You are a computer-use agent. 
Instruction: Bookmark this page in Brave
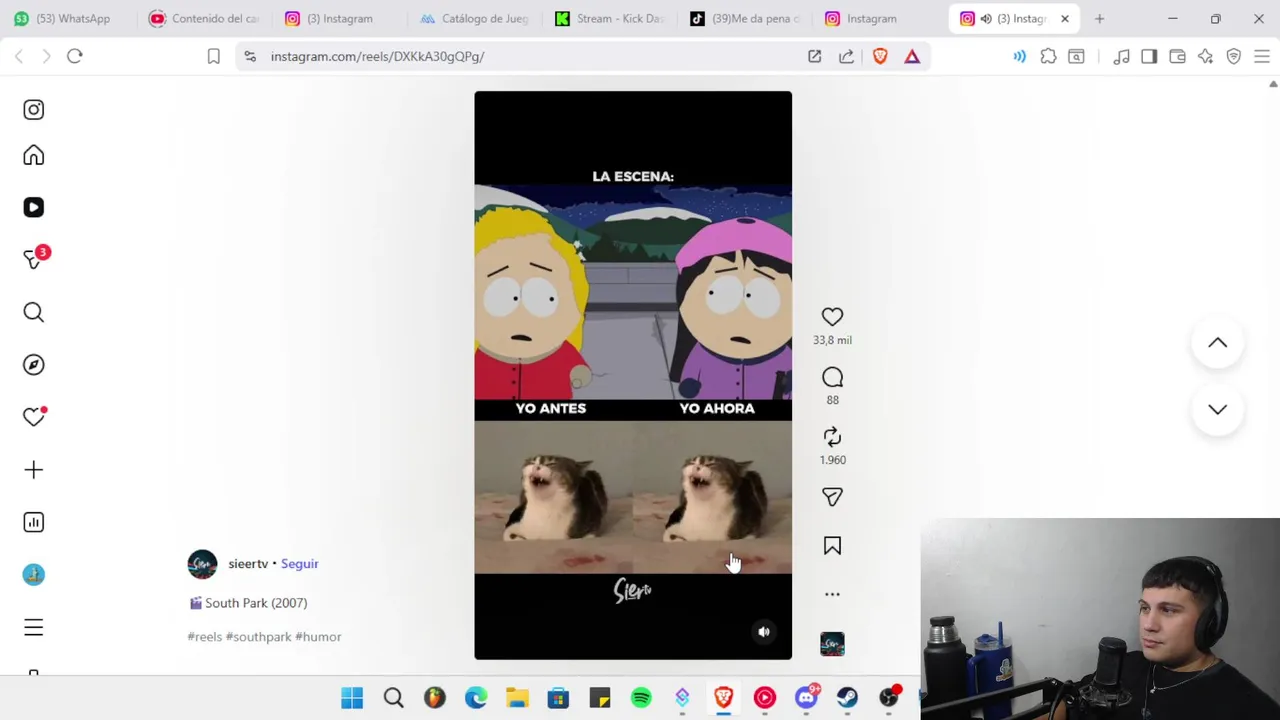213,57
